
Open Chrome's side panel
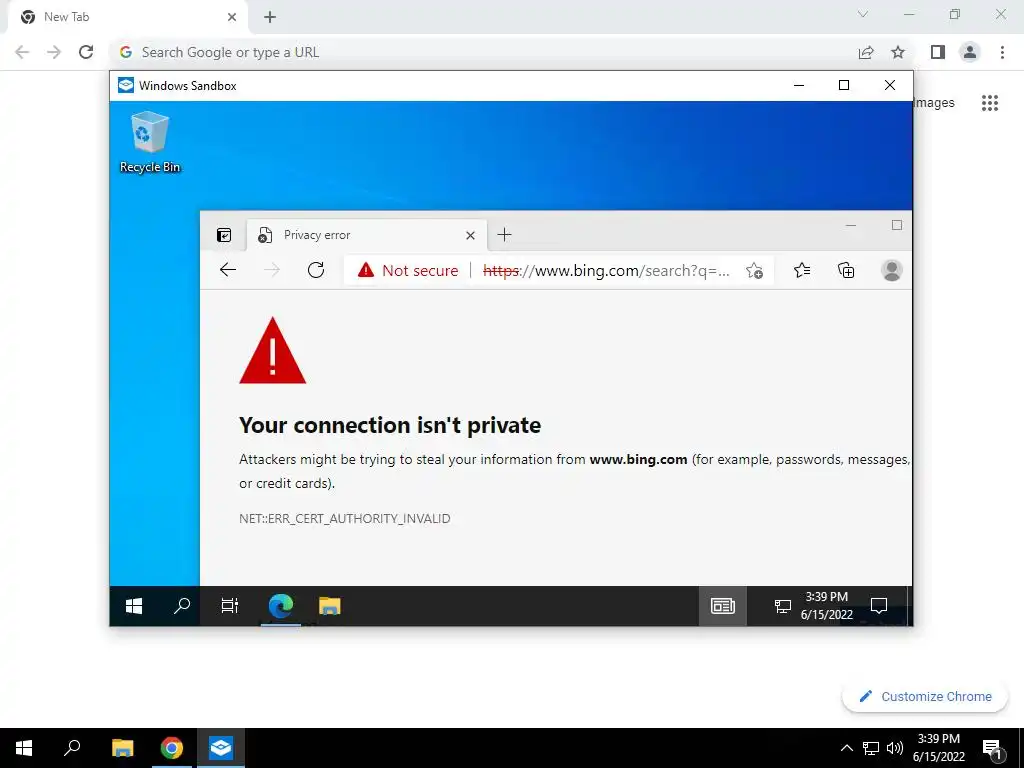pyautogui.click(x=938, y=52)
